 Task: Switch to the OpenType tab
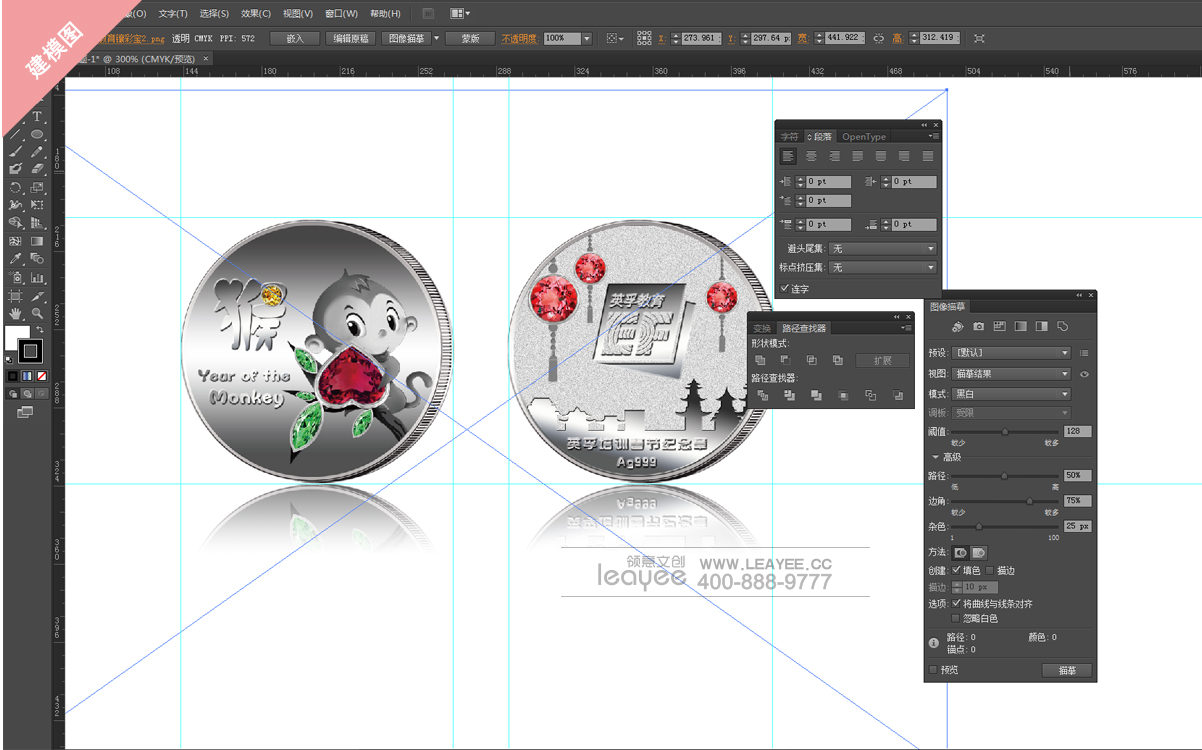(x=863, y=137)
